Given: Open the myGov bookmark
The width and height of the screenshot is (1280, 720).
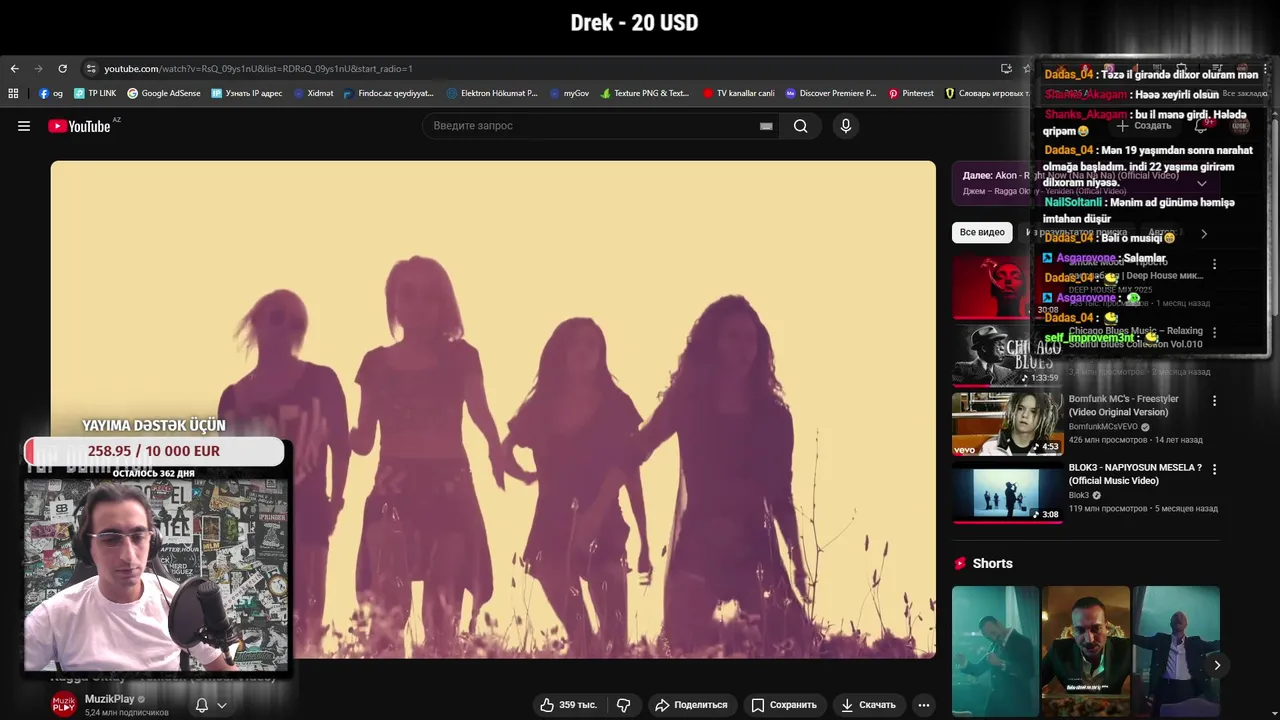Looking at the screenshot, I should pyautogui.click(x=570, y=93).
